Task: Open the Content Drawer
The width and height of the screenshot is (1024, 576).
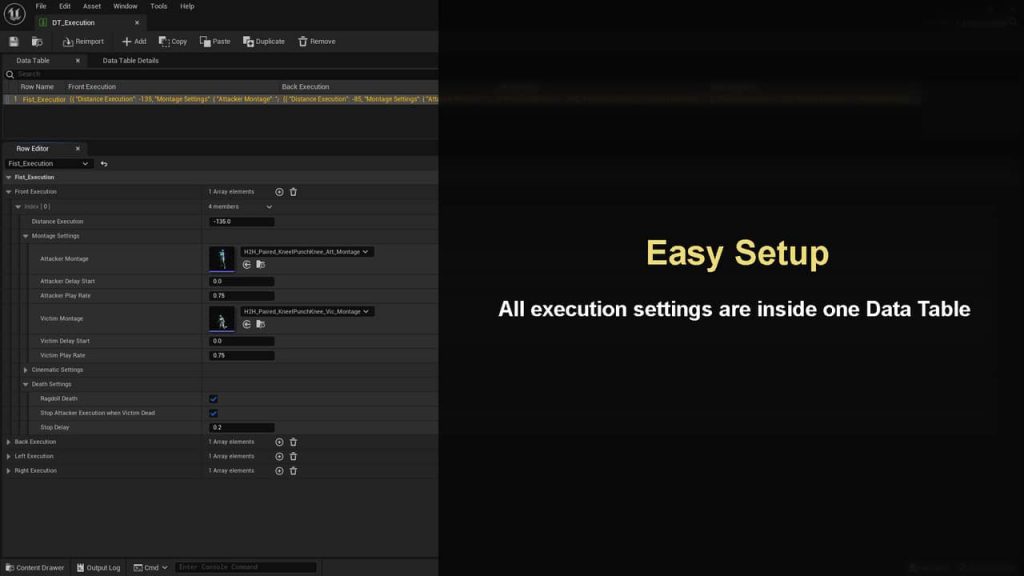Action: [x=35, y=568]
